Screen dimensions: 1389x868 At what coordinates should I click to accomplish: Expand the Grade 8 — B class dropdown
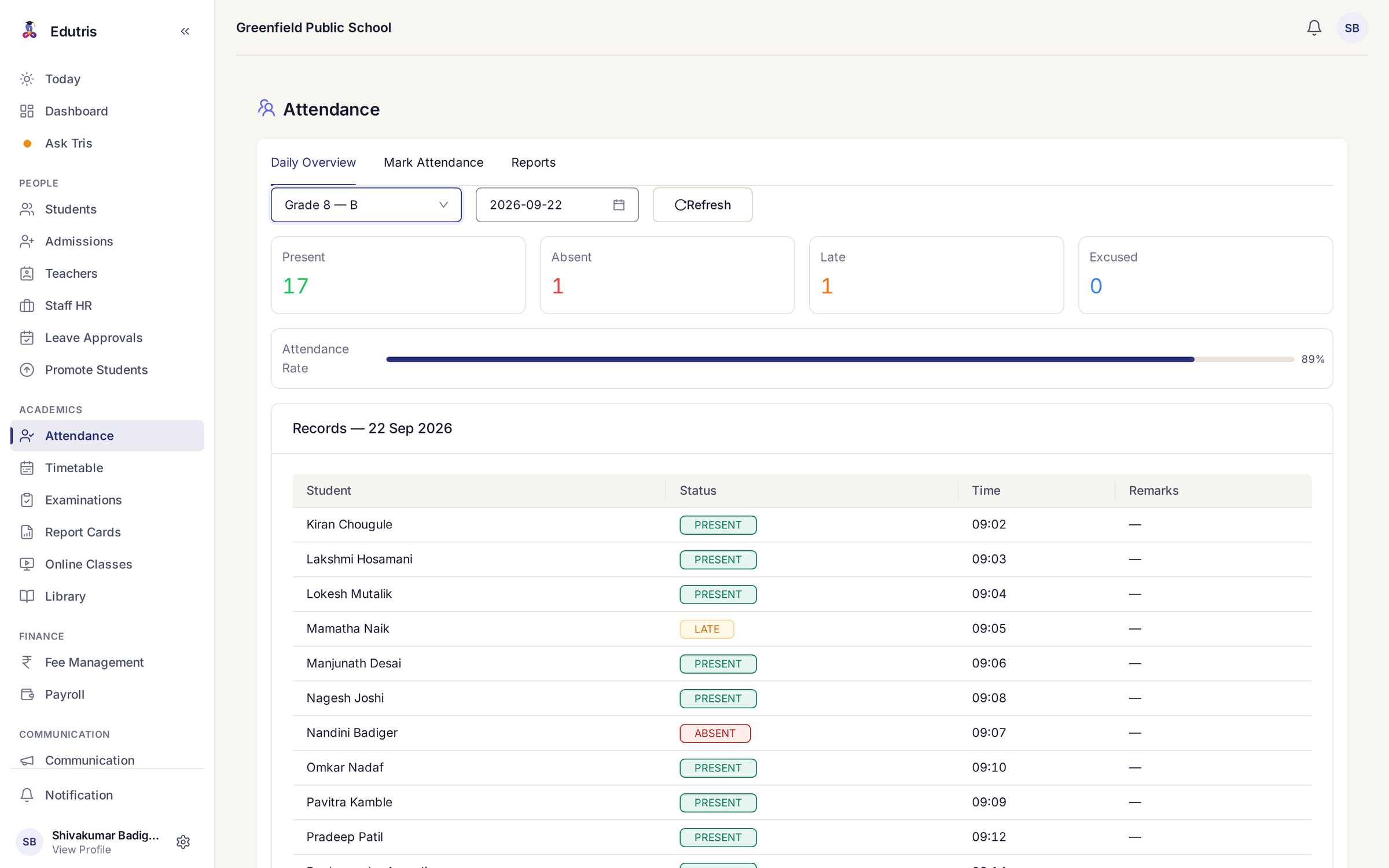[366, 205]
